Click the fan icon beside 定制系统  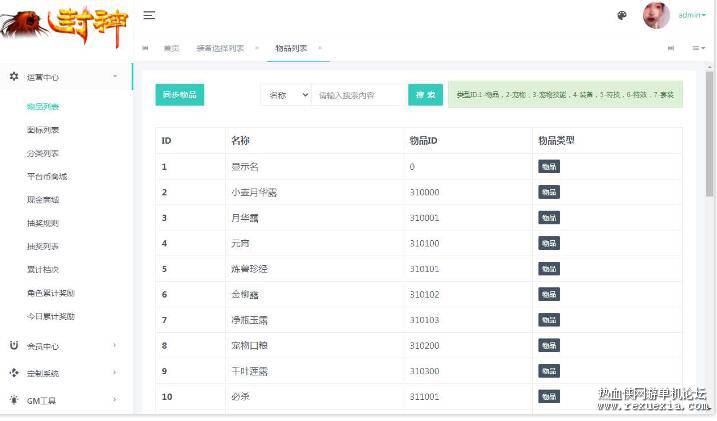click(x=14, y=373)
